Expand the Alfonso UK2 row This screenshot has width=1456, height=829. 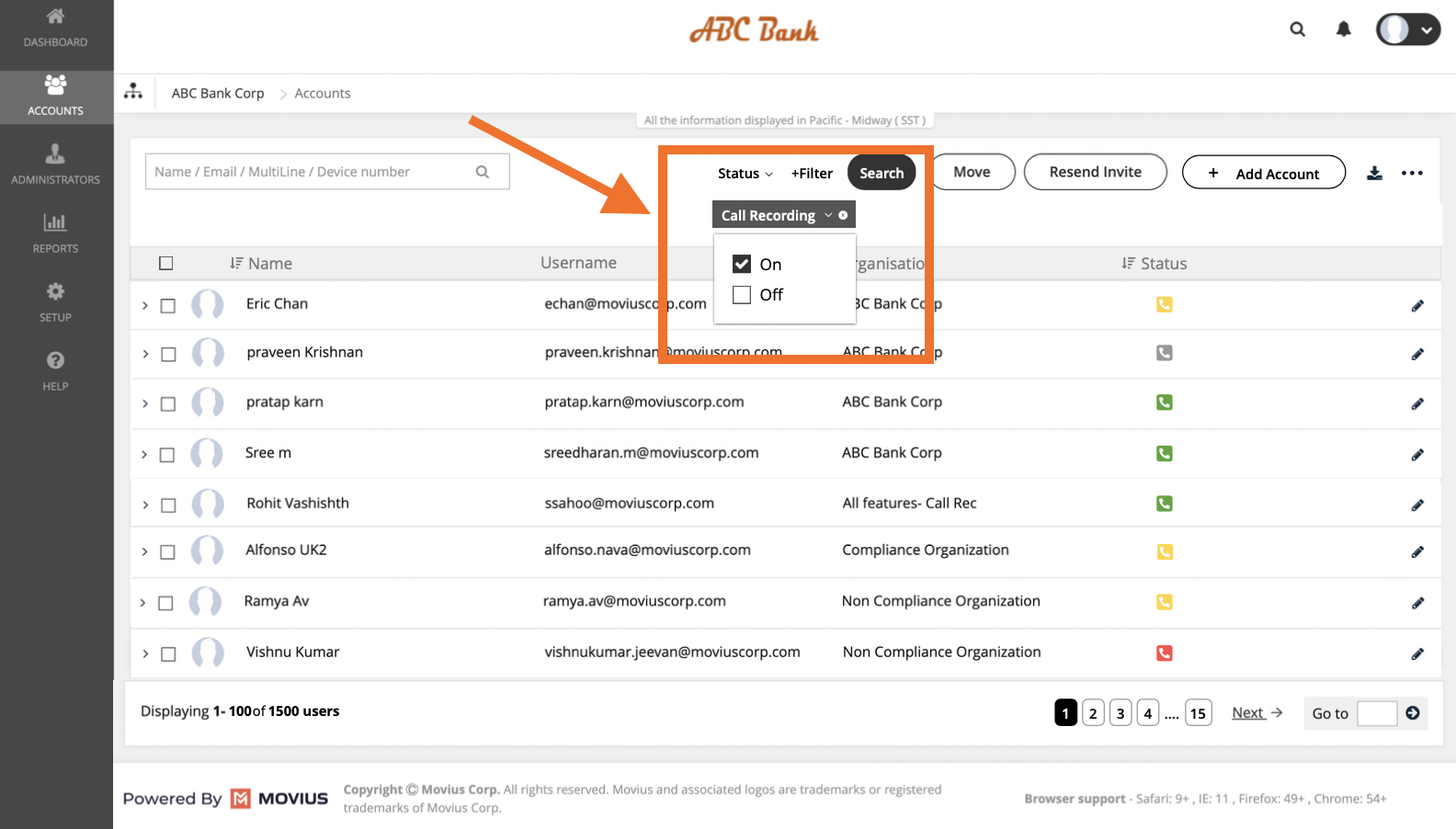[x=144, y=551]
